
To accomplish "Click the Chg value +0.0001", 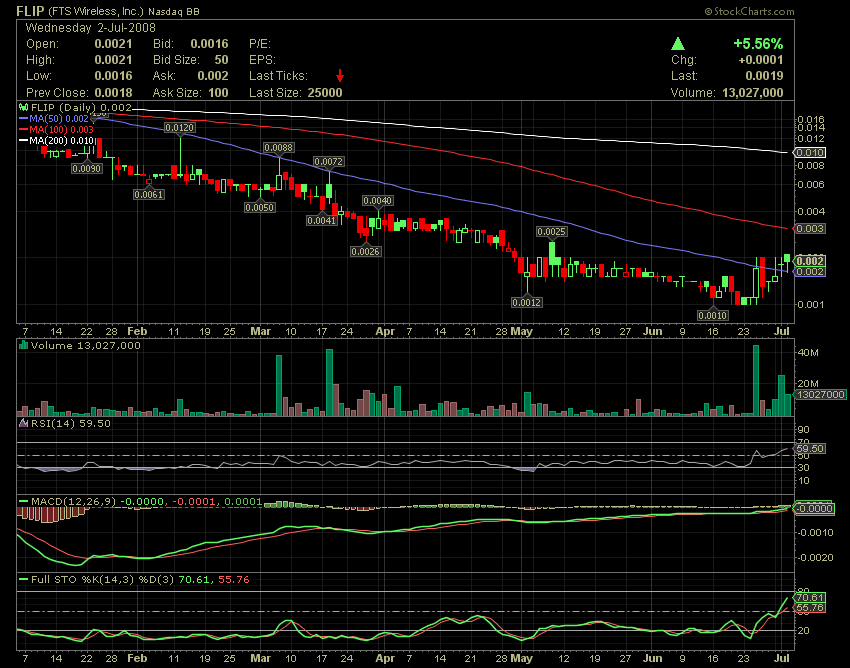I will click(761, 60).
